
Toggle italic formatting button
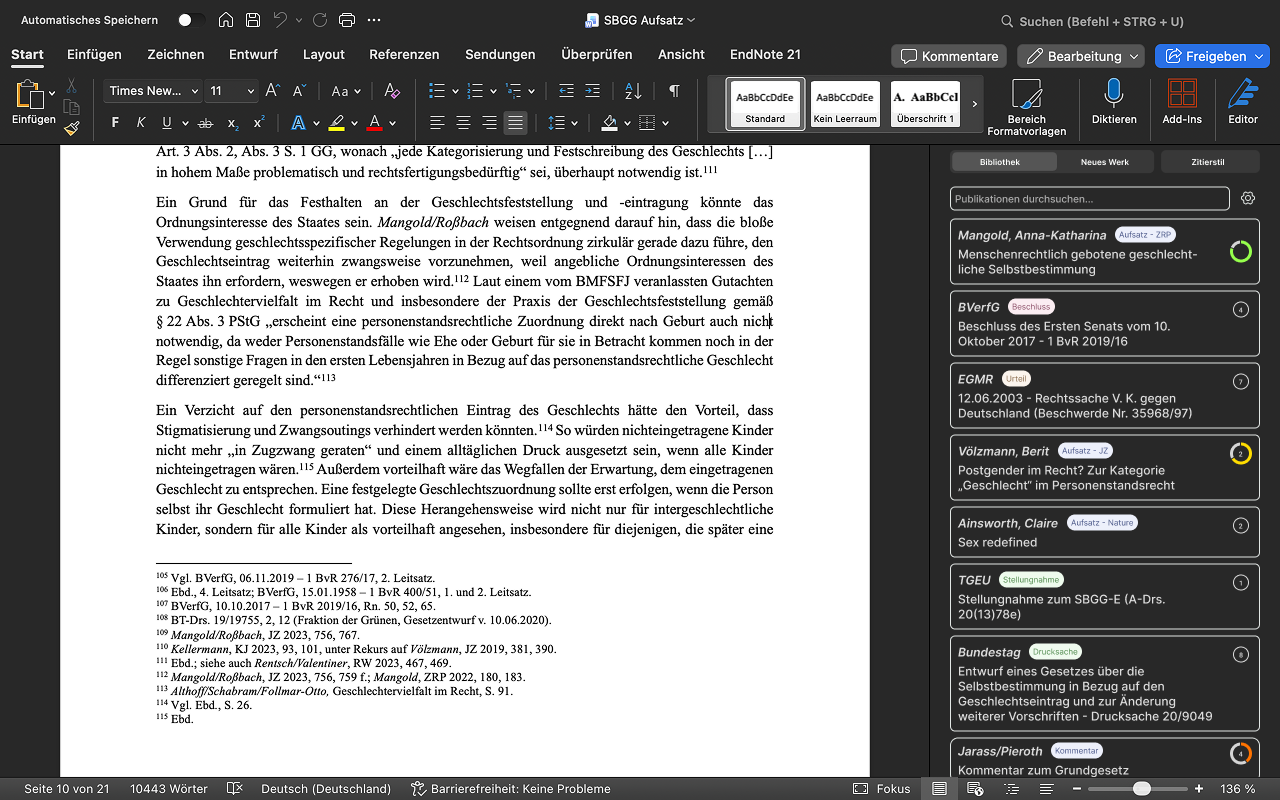coord(141,123)
